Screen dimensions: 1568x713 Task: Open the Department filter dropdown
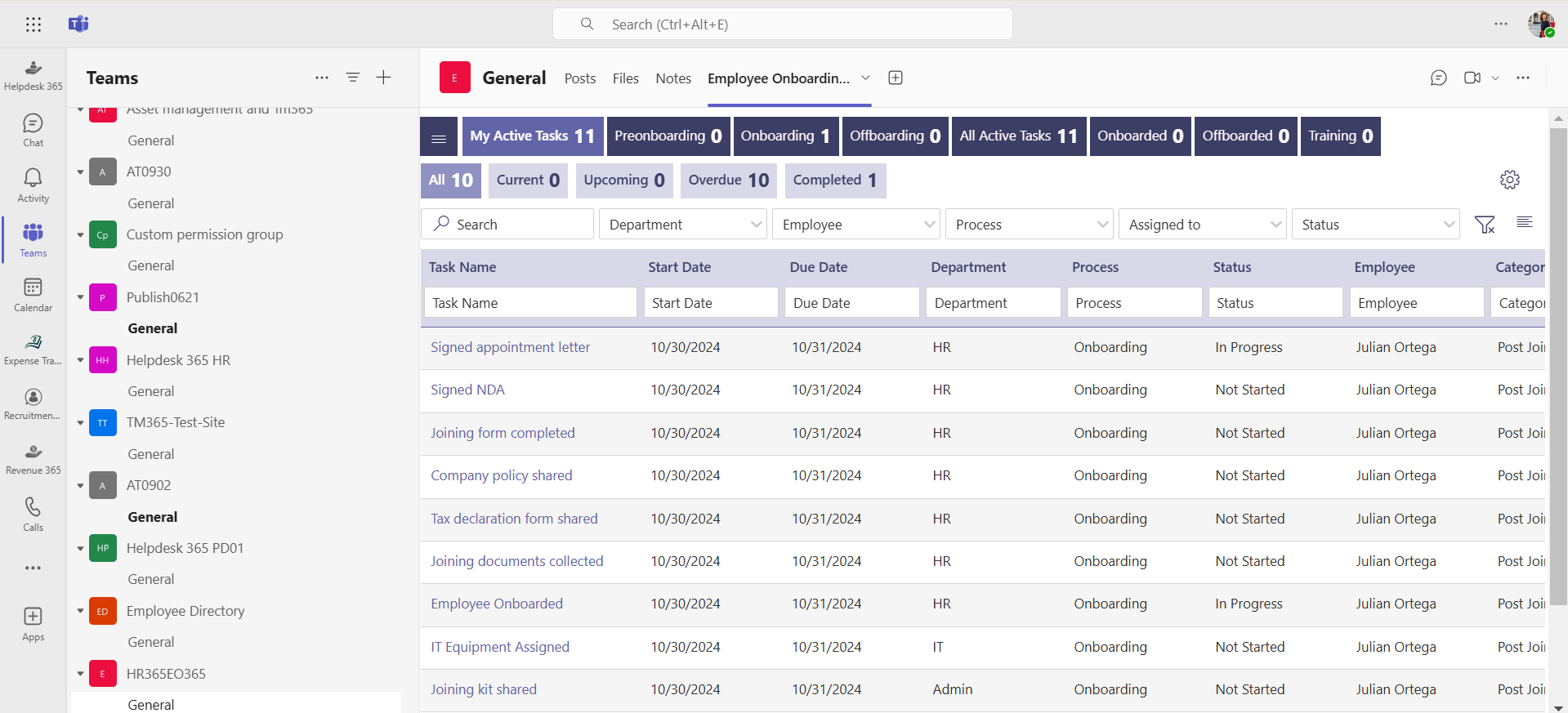(683, 224)
